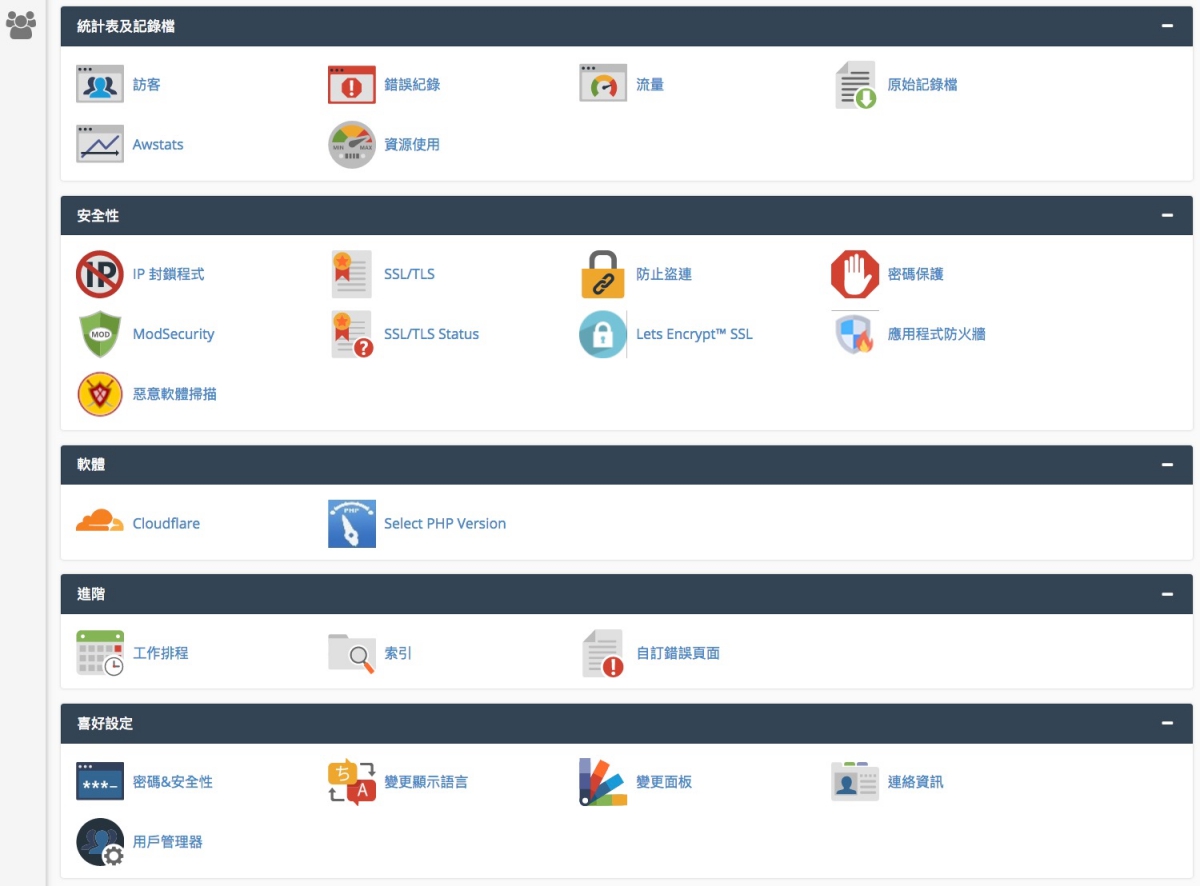Open the 訪客 visitors icon

coord(100,85)
